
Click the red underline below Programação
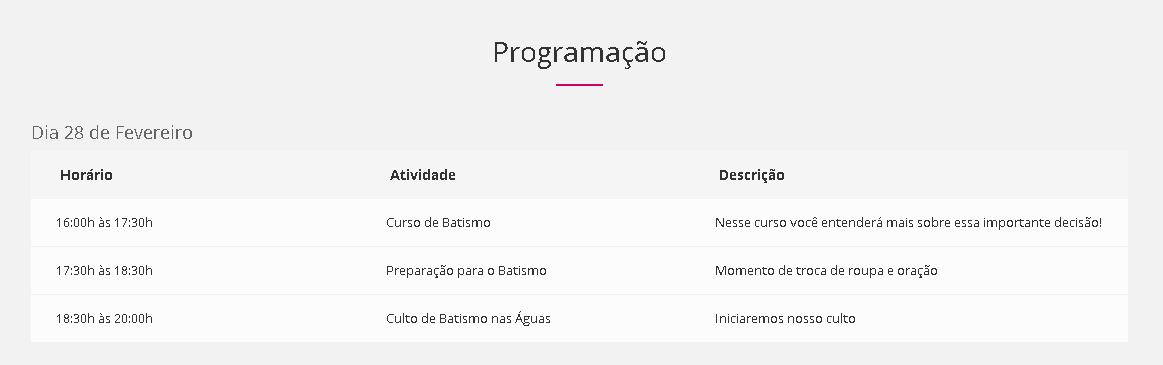(x=579, y=85)
